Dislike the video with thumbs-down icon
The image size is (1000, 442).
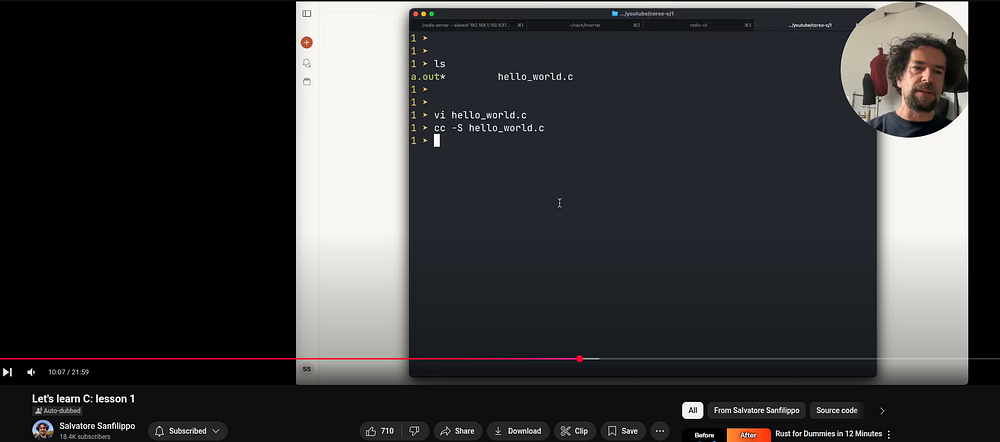(414, 431)
